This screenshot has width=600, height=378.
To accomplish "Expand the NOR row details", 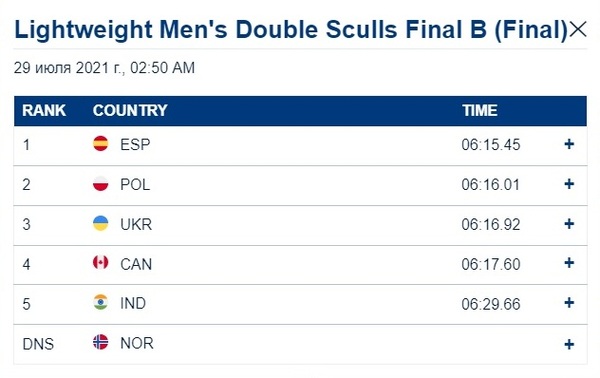I will coord(569,344).
